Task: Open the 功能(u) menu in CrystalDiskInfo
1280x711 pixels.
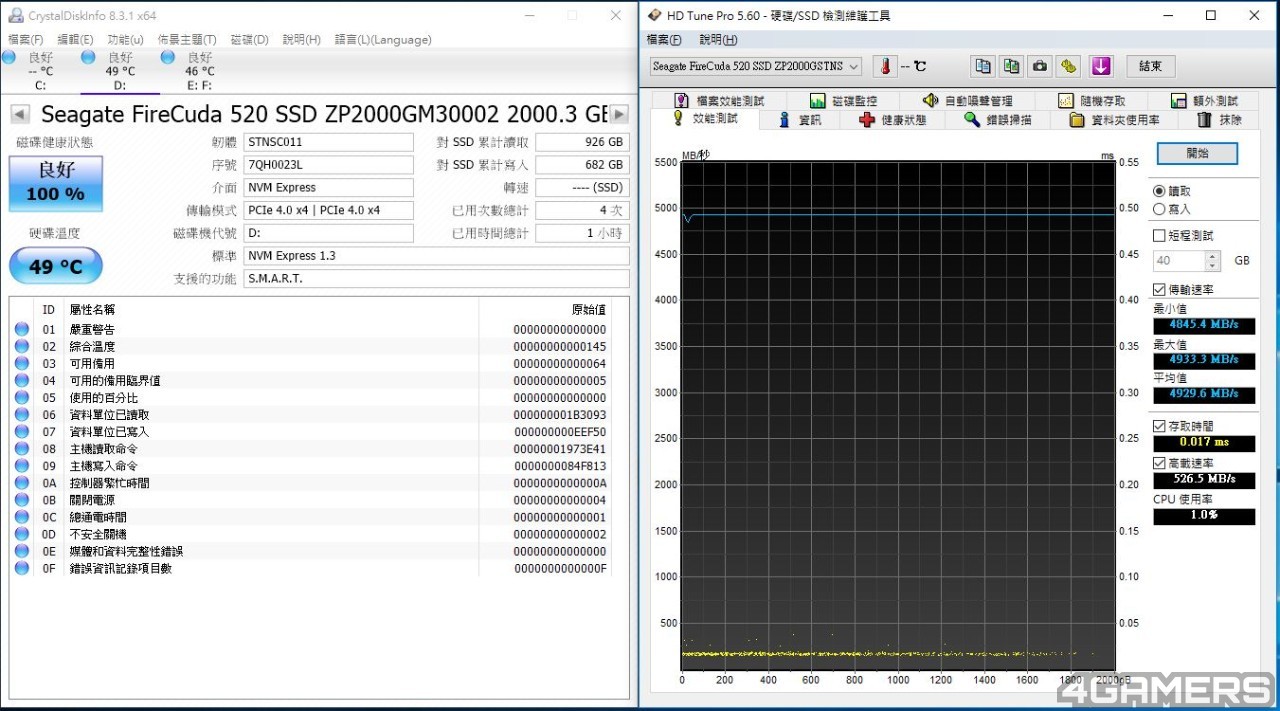Action: coord(125,40)
